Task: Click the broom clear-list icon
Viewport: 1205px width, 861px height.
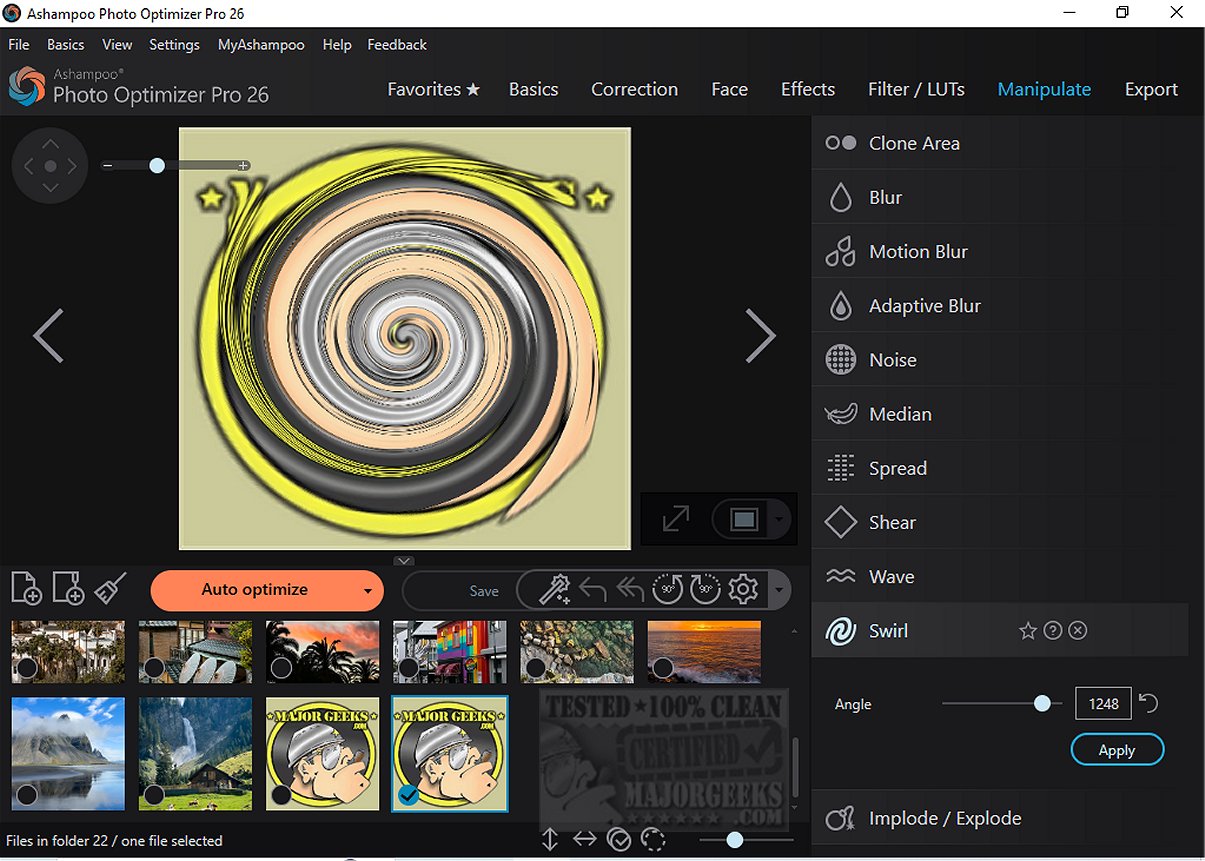Action: (x=110, y=589)
